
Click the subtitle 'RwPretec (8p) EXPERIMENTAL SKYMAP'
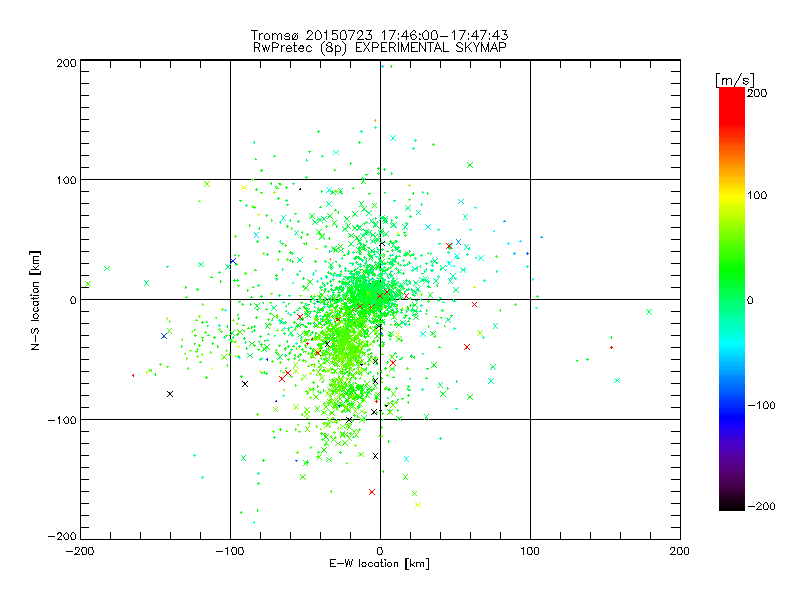point(379,48)
